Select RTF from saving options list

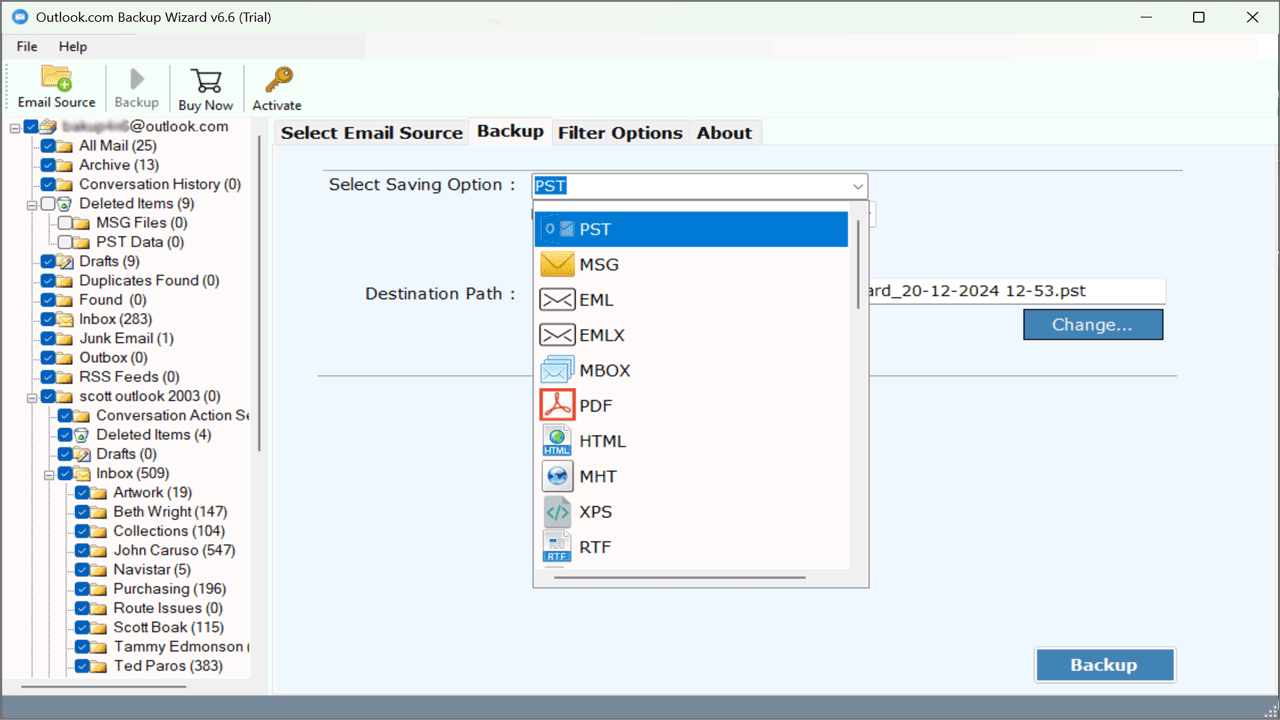pyautogui.click(x=692, y=547)
